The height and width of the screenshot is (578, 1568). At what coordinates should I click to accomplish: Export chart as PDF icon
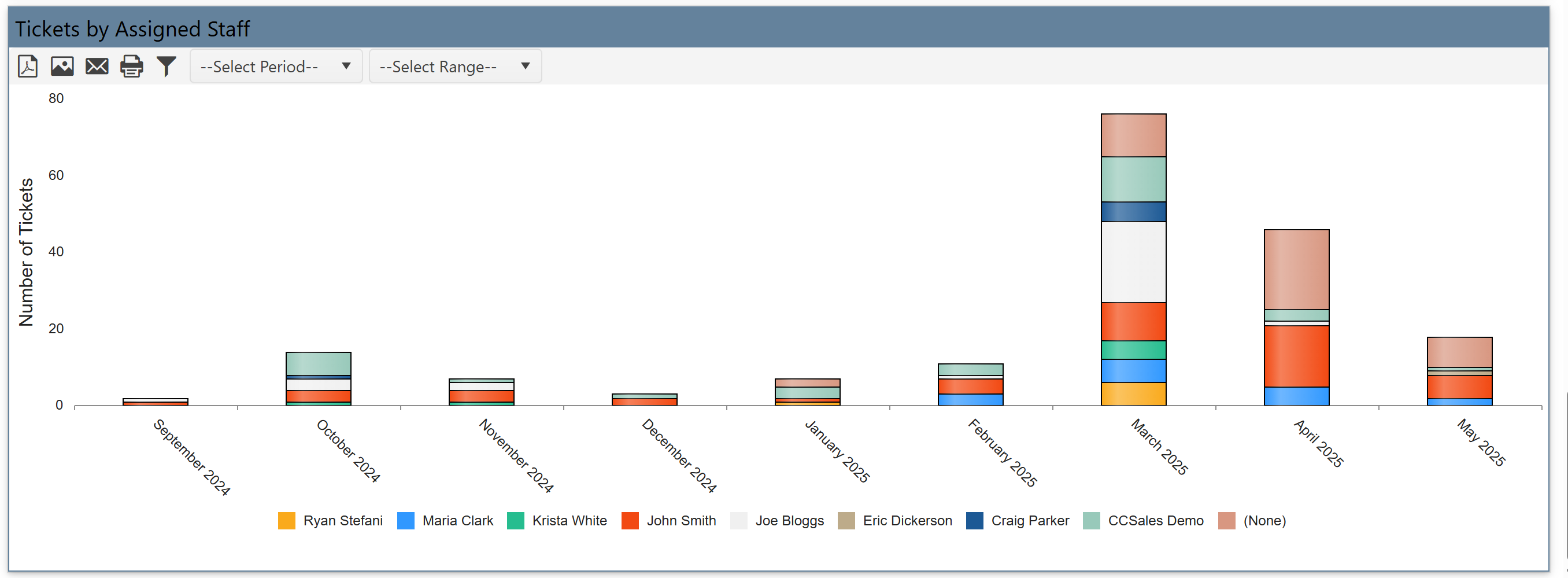pyautogui.click(x=27, y=66)
